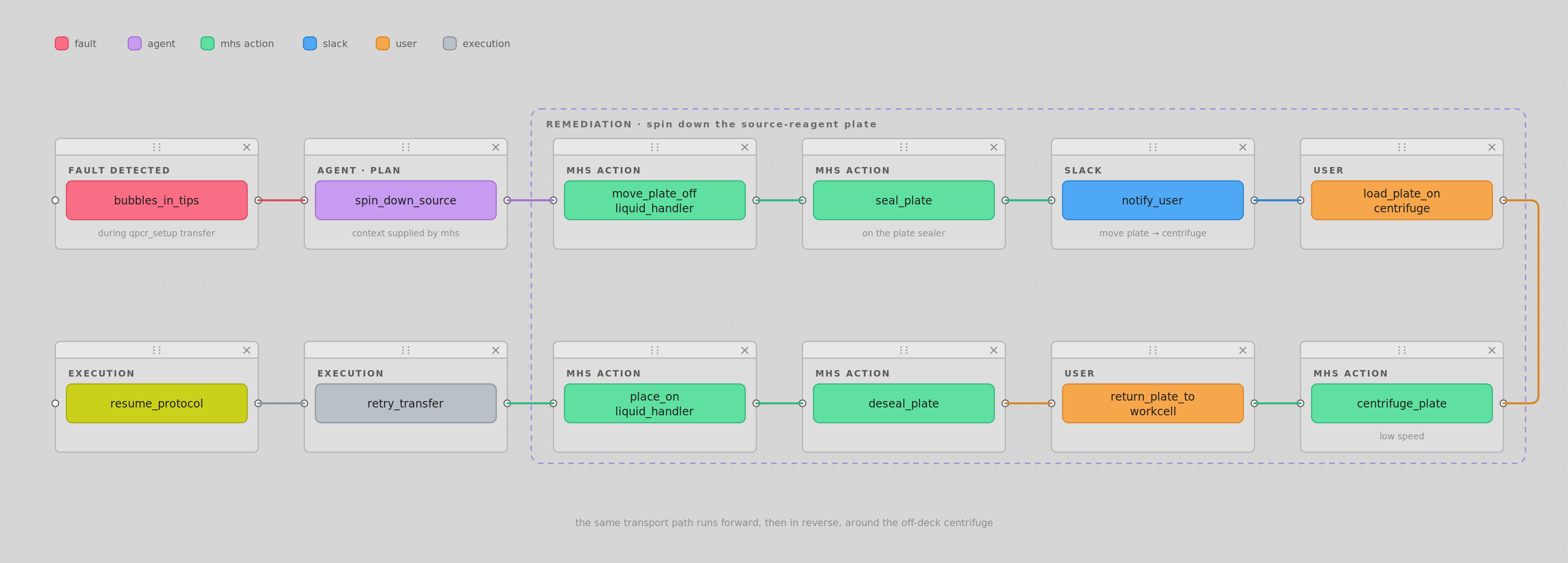1568x563 pixels.
Task: Click the FAULT DETECTED node heading
Action: coord(119,171)
